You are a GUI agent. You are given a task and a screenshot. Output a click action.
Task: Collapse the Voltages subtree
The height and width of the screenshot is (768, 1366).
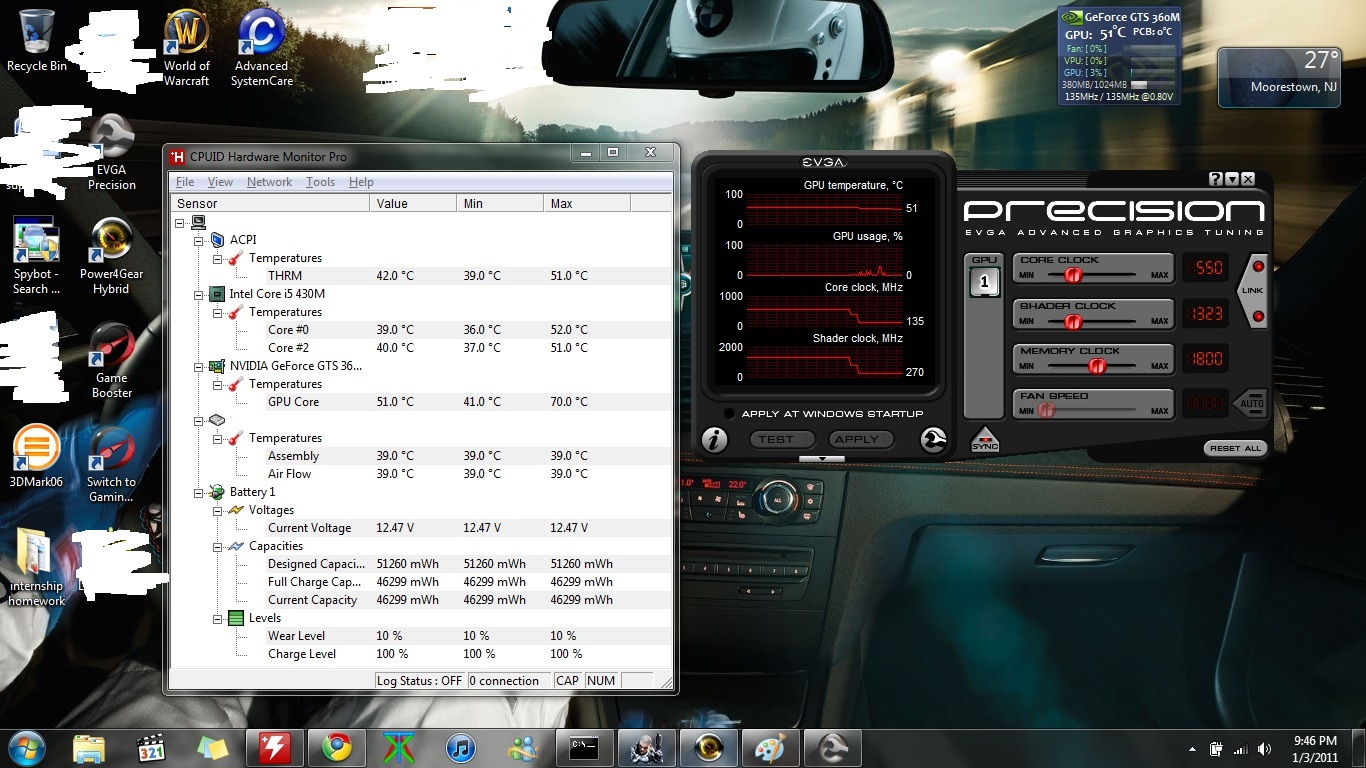pos(217,510)
